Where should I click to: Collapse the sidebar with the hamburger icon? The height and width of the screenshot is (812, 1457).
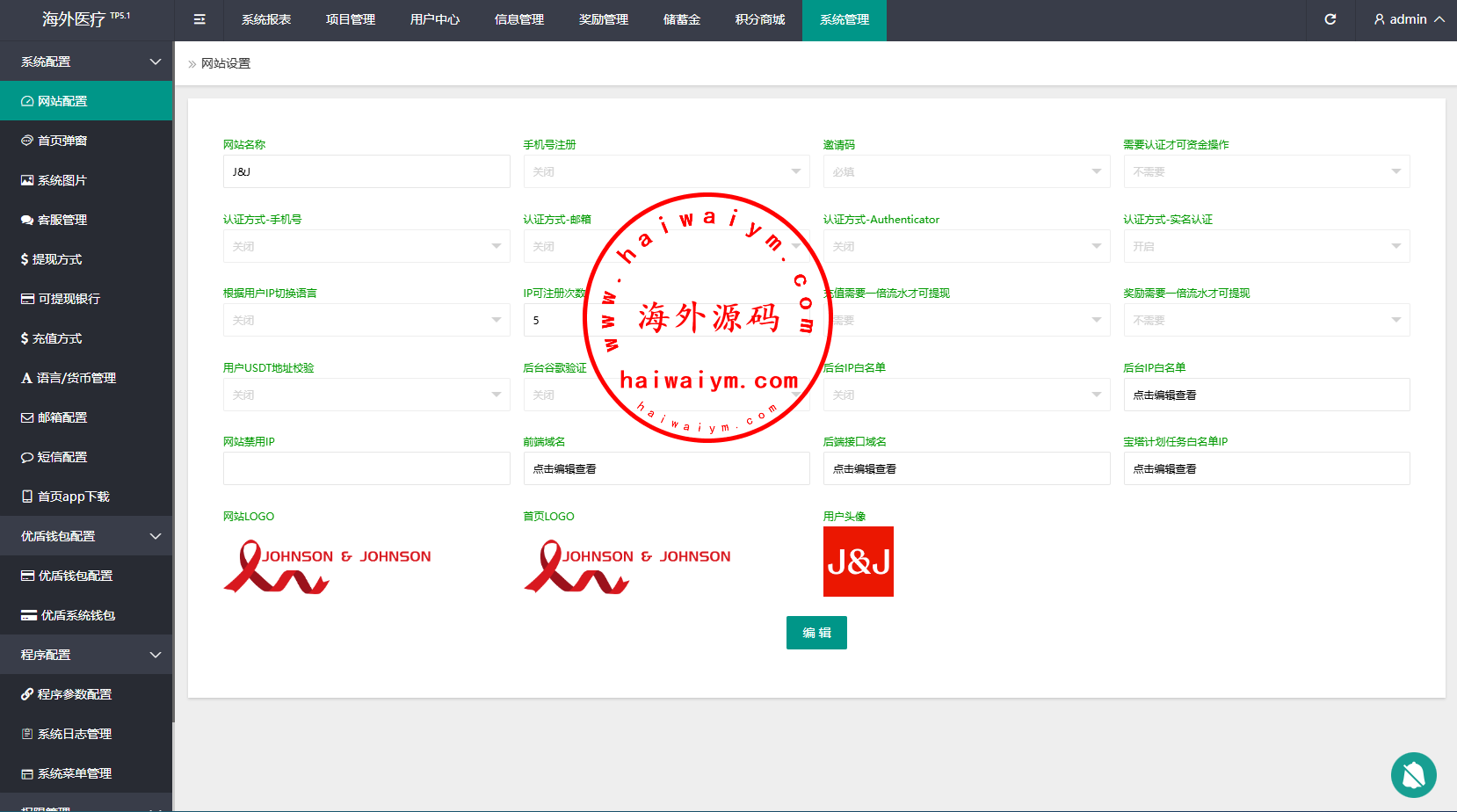pyautogui.click(x=199, y=19)
